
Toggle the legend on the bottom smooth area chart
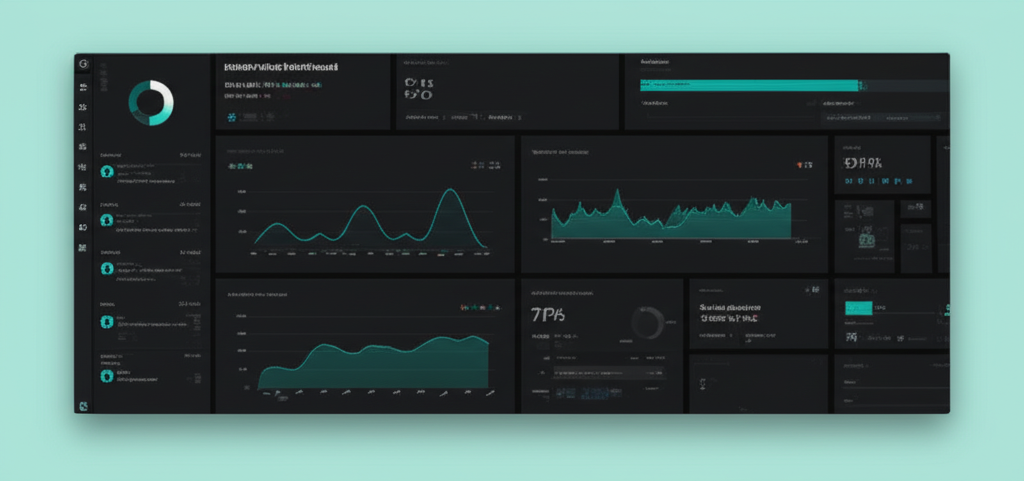[474, 307]
